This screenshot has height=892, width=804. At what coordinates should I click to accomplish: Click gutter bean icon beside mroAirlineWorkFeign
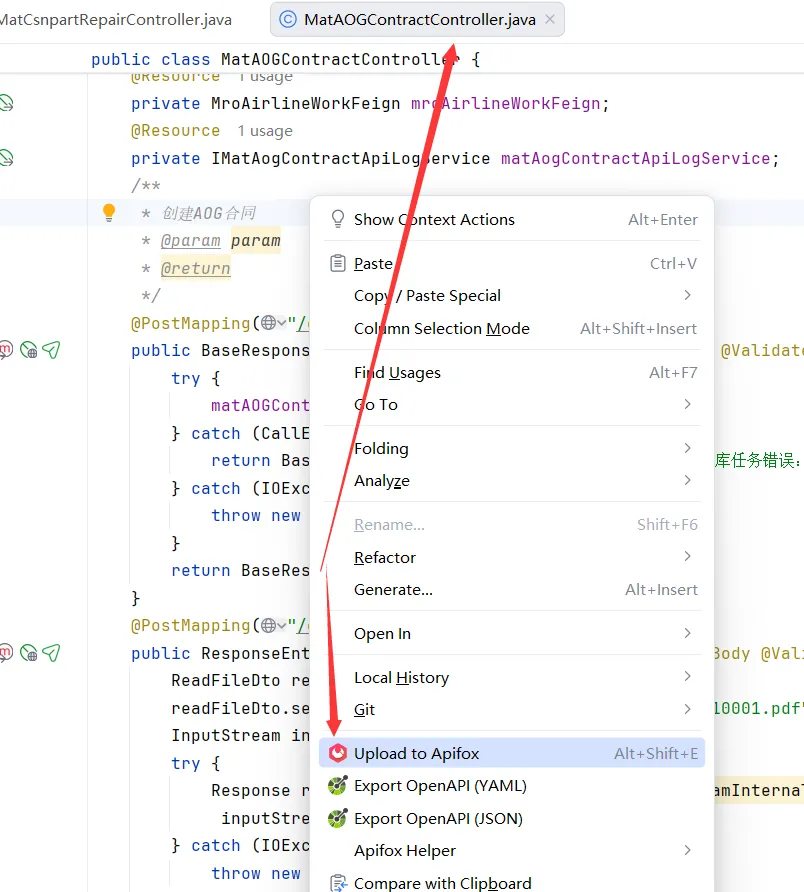(x=6, y=103)
